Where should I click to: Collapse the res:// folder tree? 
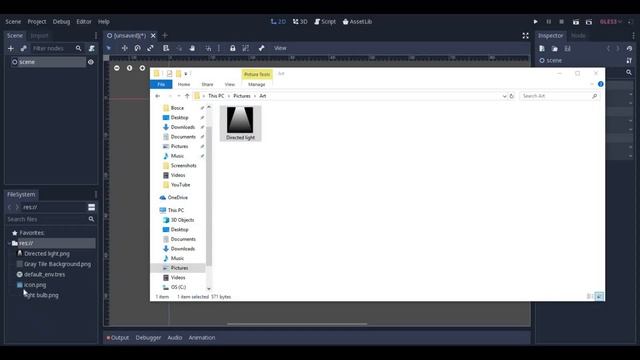pyautogui.click(x=9, y=243)
